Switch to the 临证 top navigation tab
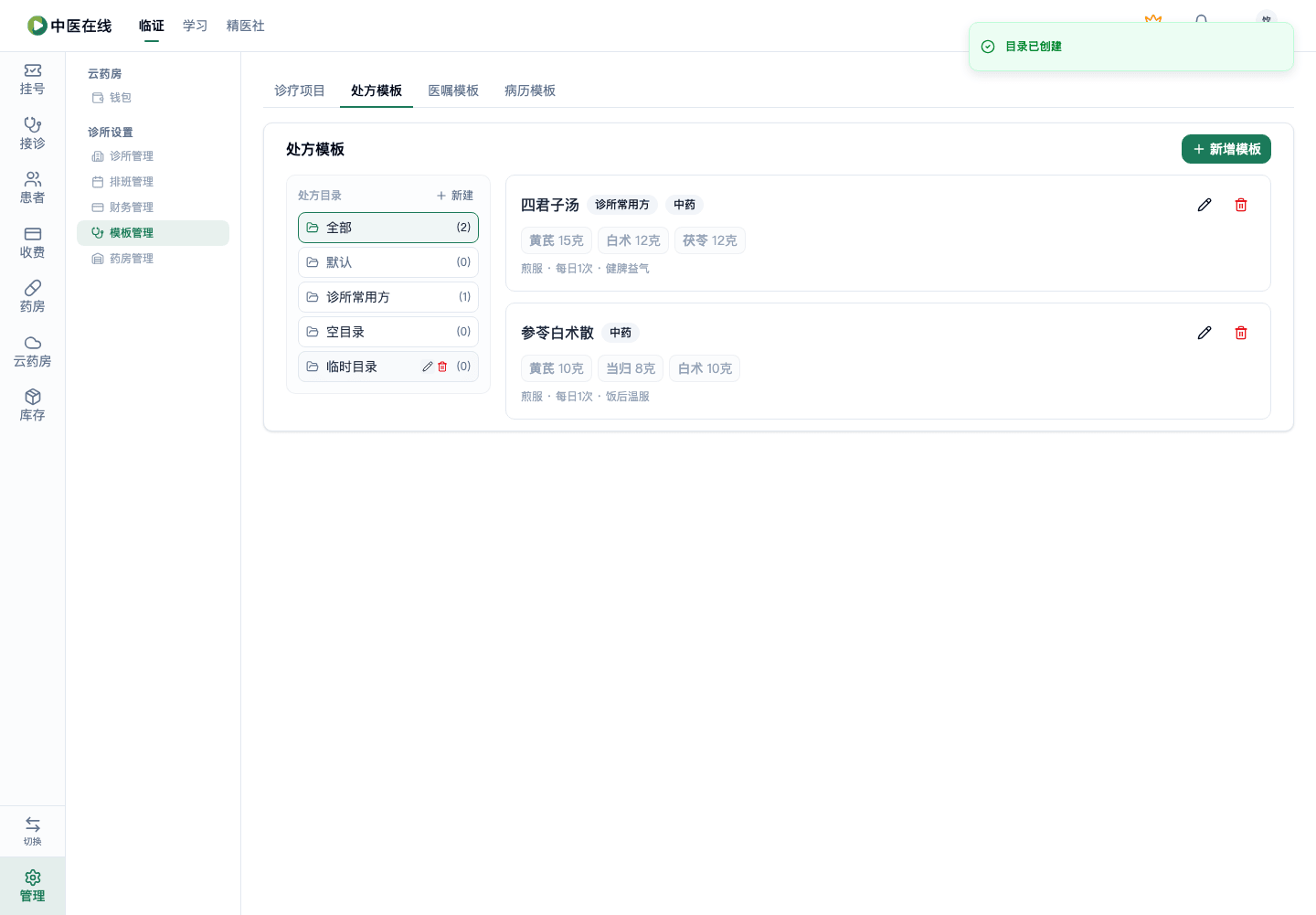Image resolution: width=1316 pixels, height=915 pixels. click(152, 26)
